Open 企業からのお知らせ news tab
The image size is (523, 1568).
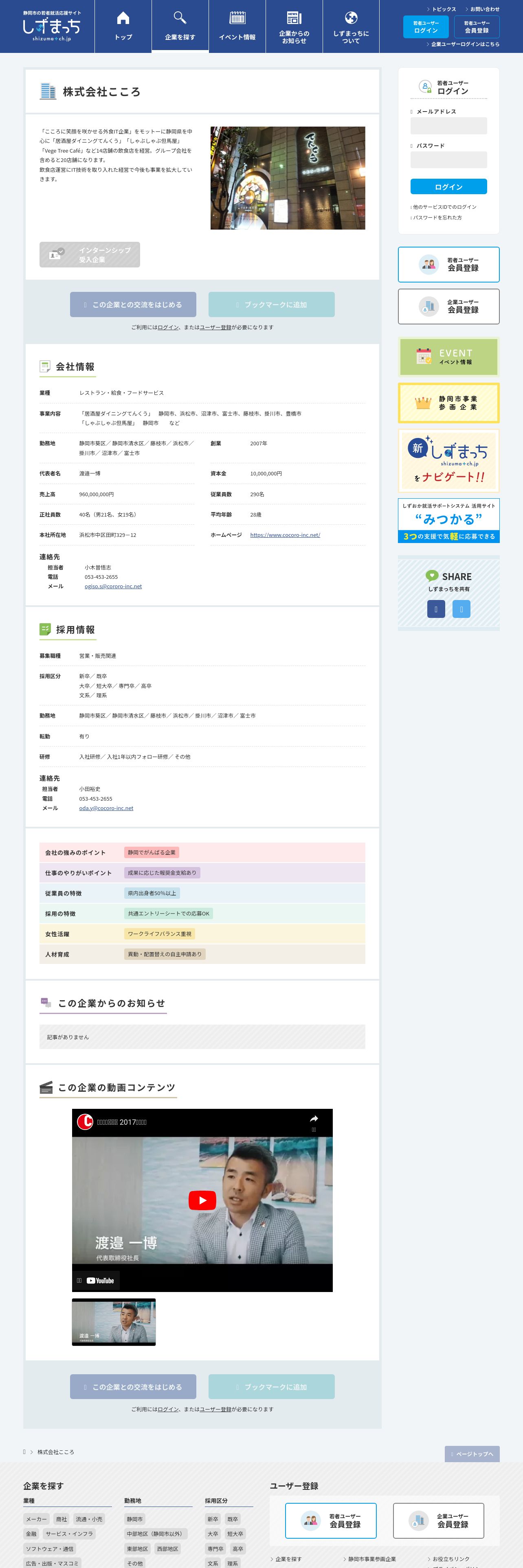(x=294, y=26)
